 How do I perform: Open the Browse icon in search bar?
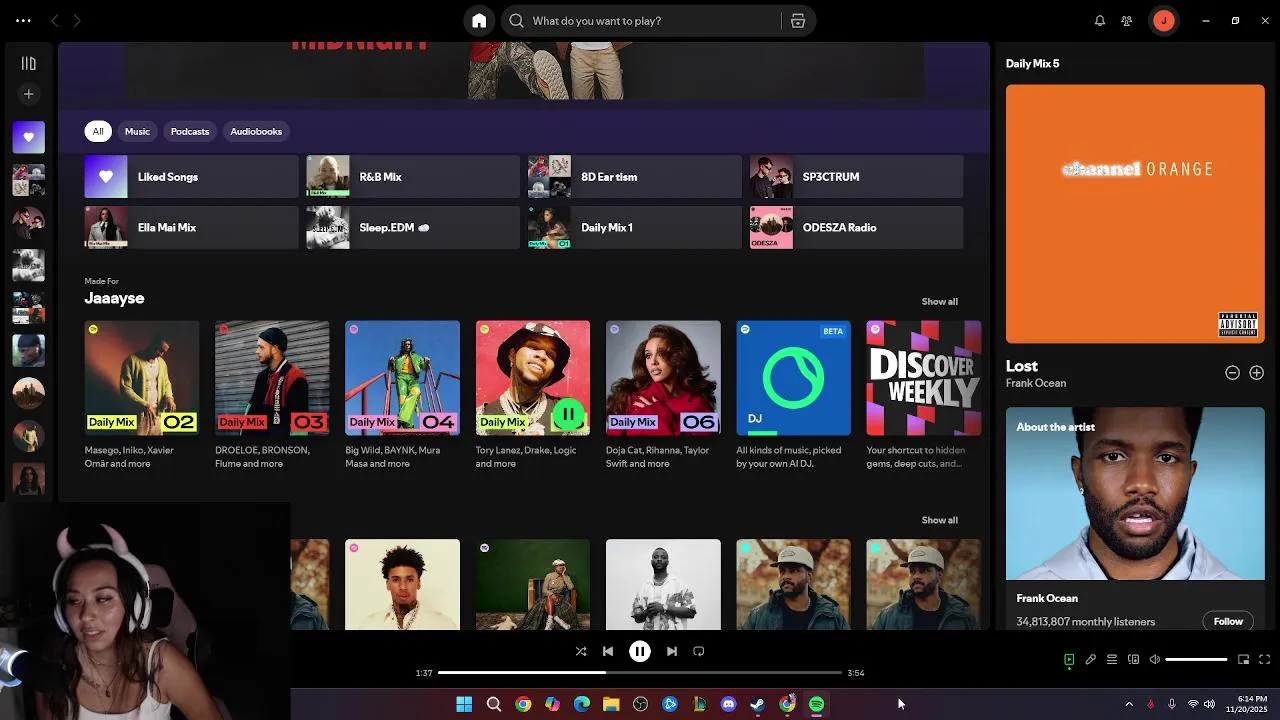point(798,21)
